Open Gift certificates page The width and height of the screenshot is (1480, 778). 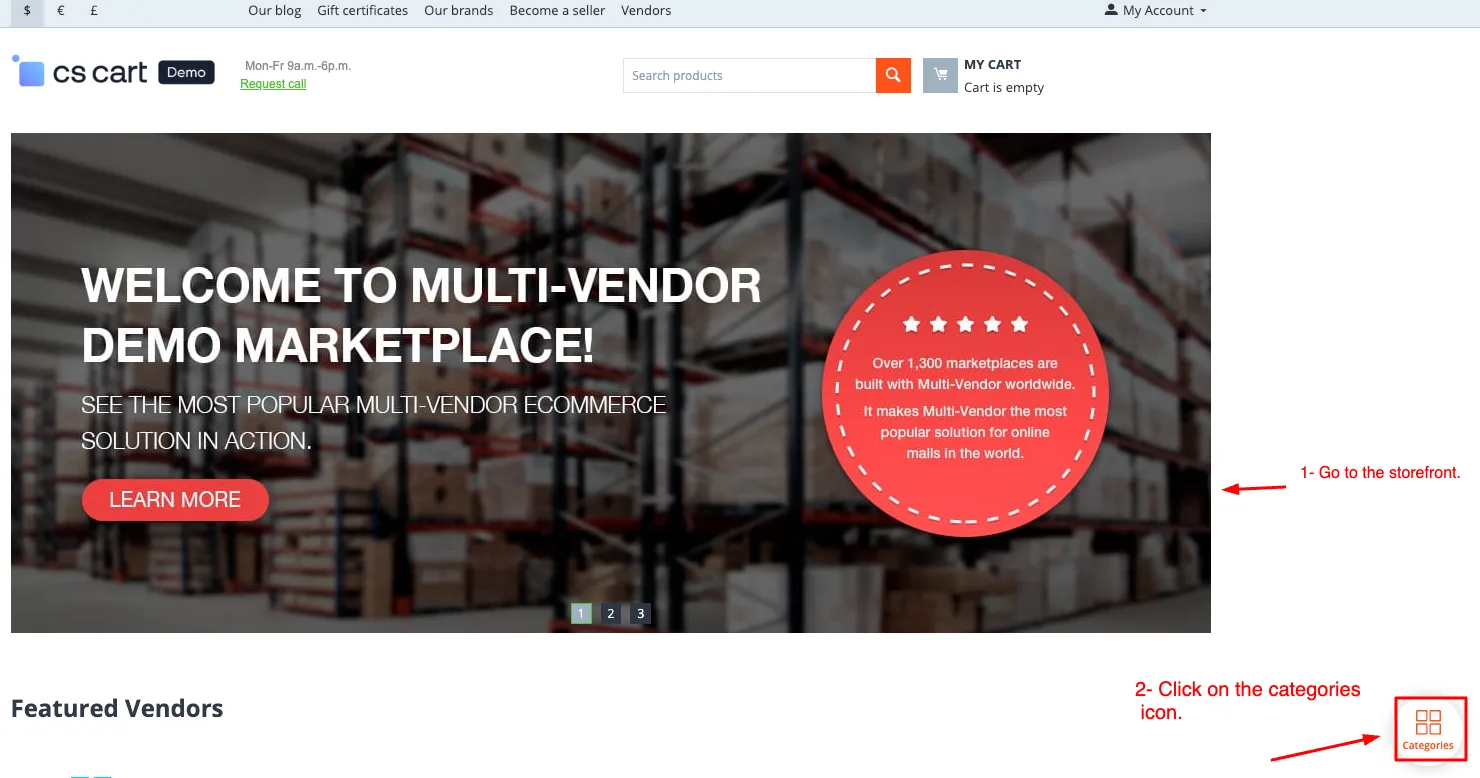362,11
